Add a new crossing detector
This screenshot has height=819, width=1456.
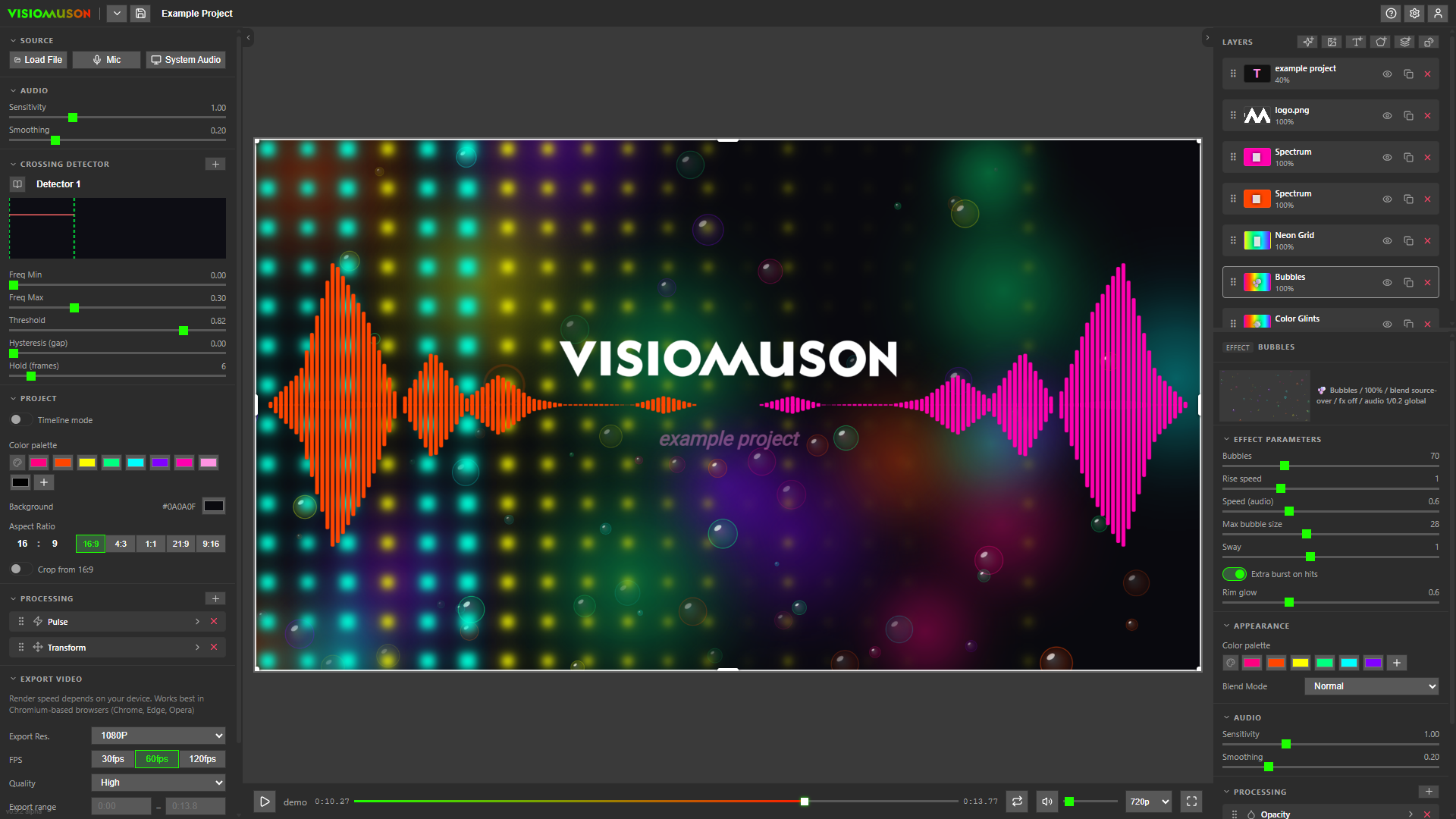tap(215, 165)
